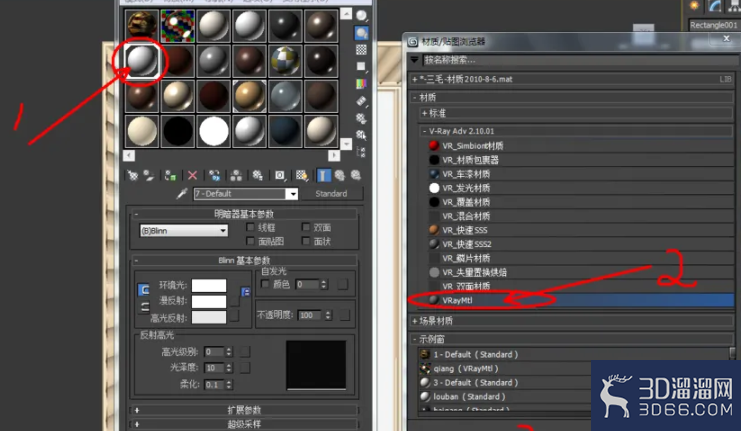Click the 不透明度 opacity map button
The height and width of the screenshot is (431, 741).
click(x=345, y=315)
